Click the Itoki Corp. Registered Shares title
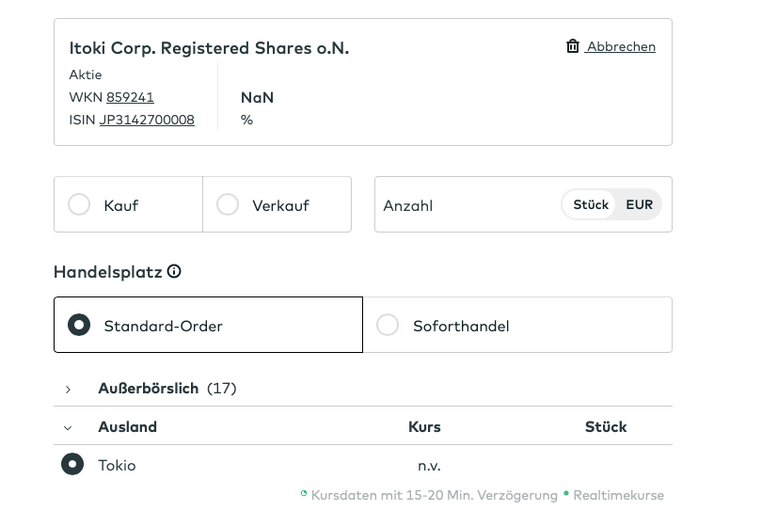 point(209,48)
